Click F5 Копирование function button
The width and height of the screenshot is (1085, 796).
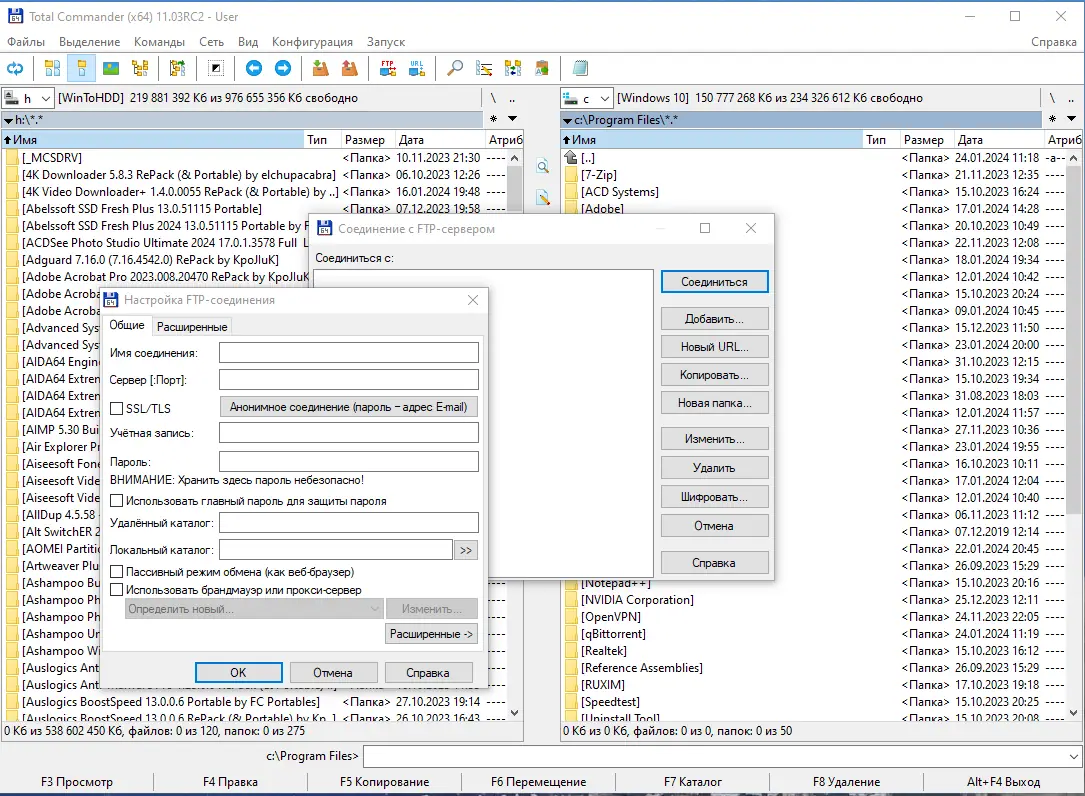pyautogui.click(x=384, y=782)
